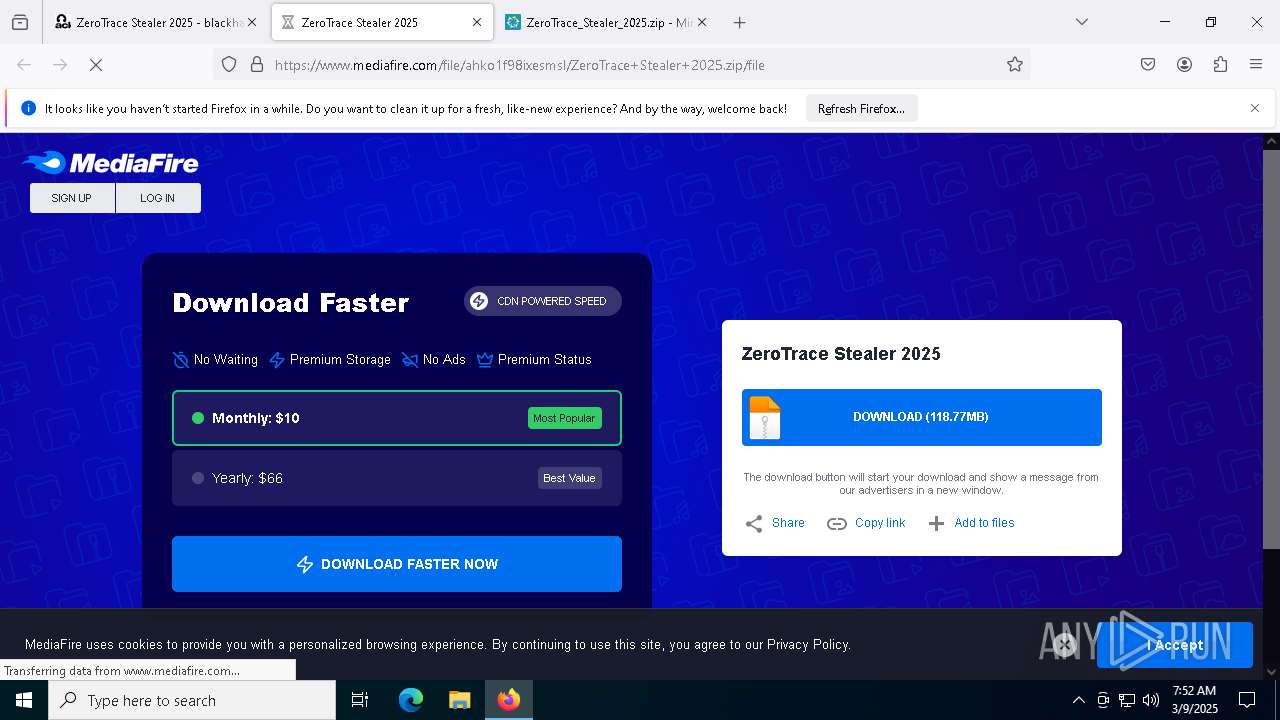Screen dimensions: 1280x720
Task: Click the No Ads feature icon
Action: tap(410, 360)
